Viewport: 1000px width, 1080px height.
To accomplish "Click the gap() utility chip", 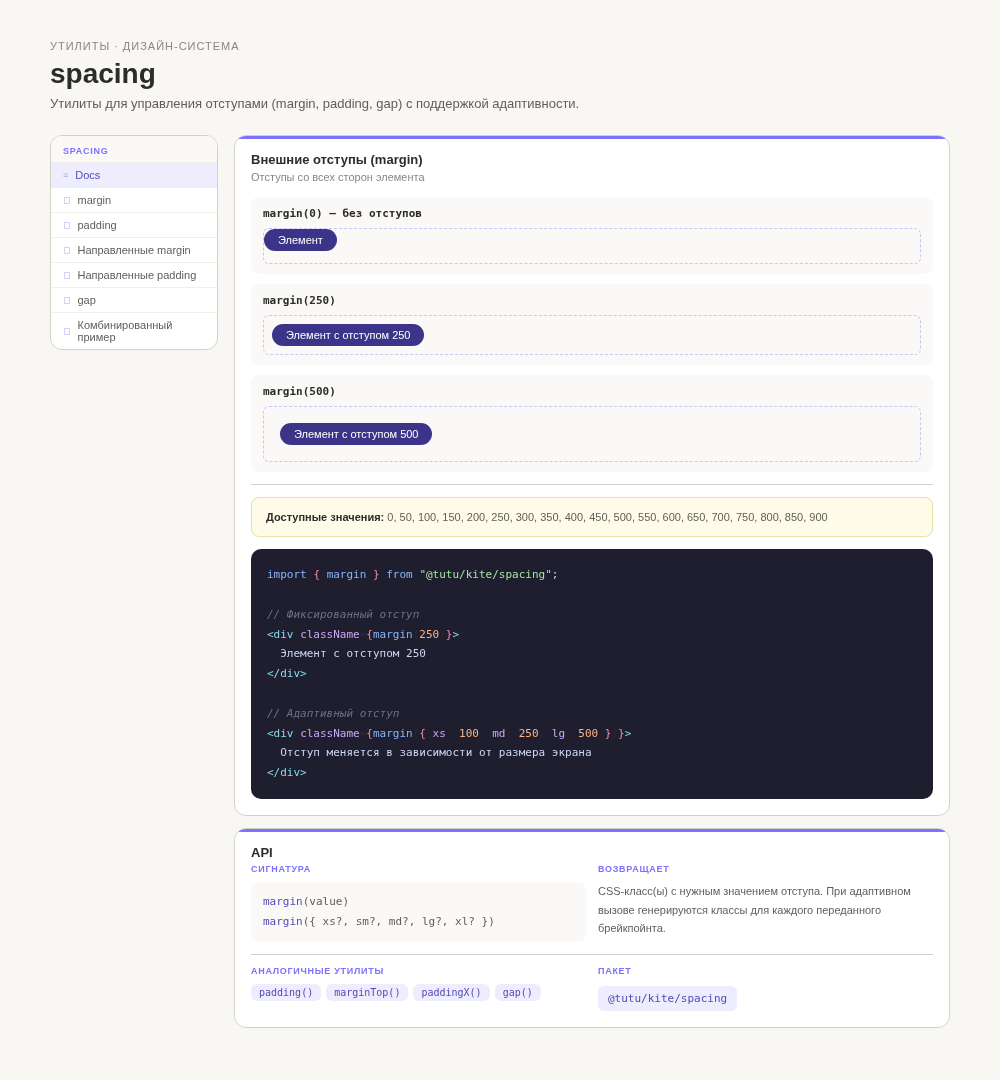I will tap(517, 993).
